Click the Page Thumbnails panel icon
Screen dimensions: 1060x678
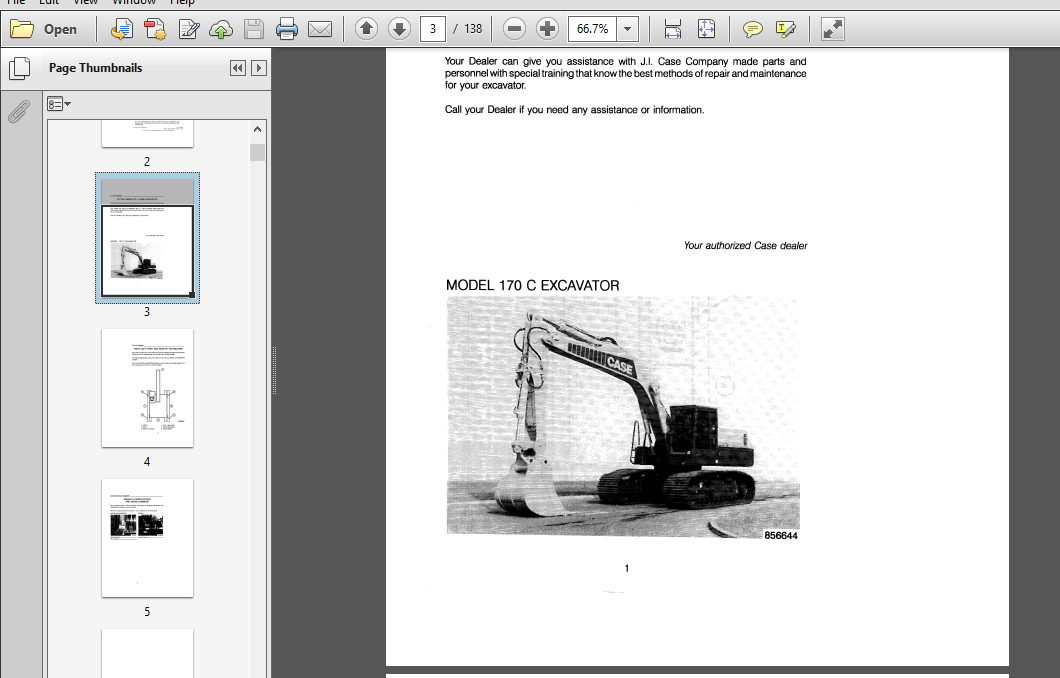click(x=19, y=68)
